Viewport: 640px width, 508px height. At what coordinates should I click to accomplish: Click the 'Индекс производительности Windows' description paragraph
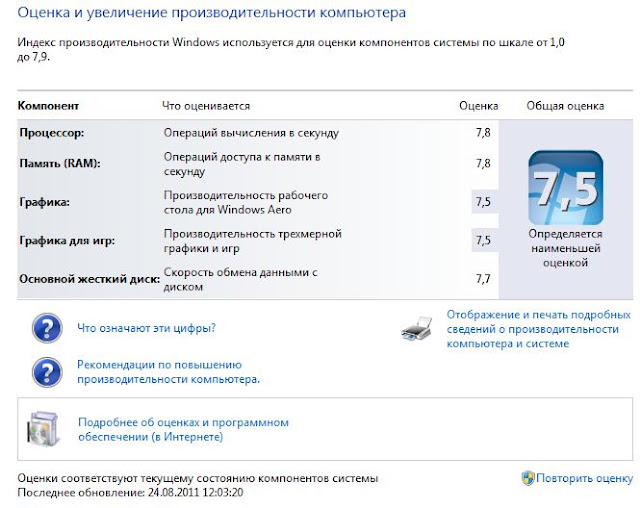[291, 49]
